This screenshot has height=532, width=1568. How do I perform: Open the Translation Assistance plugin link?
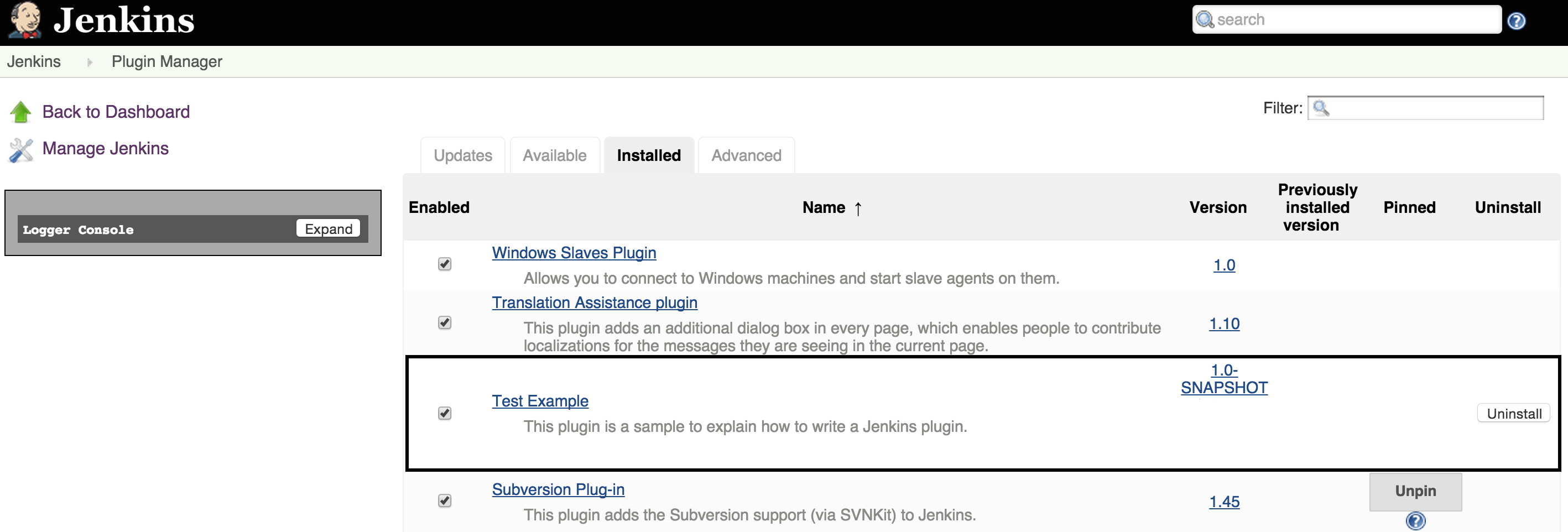[595, 302]
